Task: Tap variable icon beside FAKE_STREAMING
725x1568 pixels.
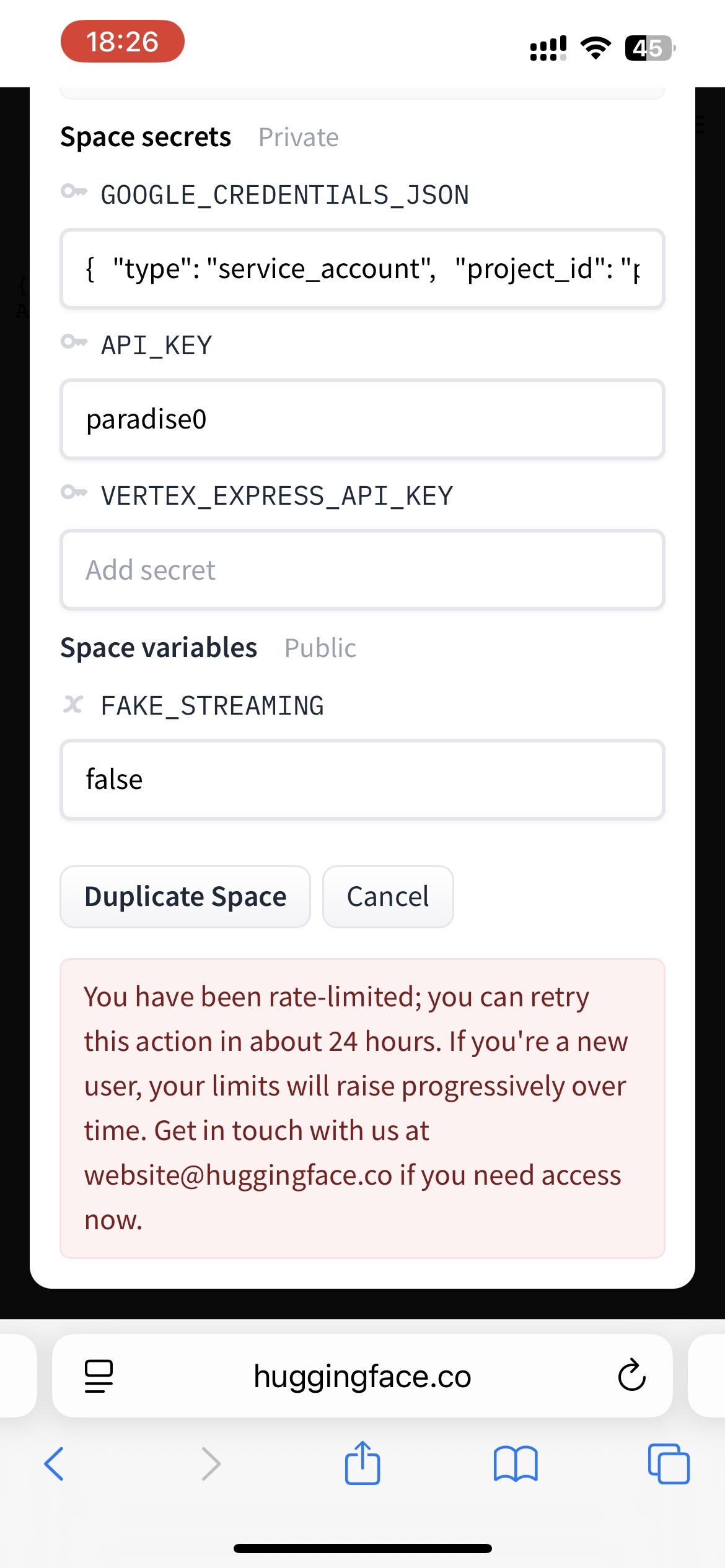Action: coord(73,704)
